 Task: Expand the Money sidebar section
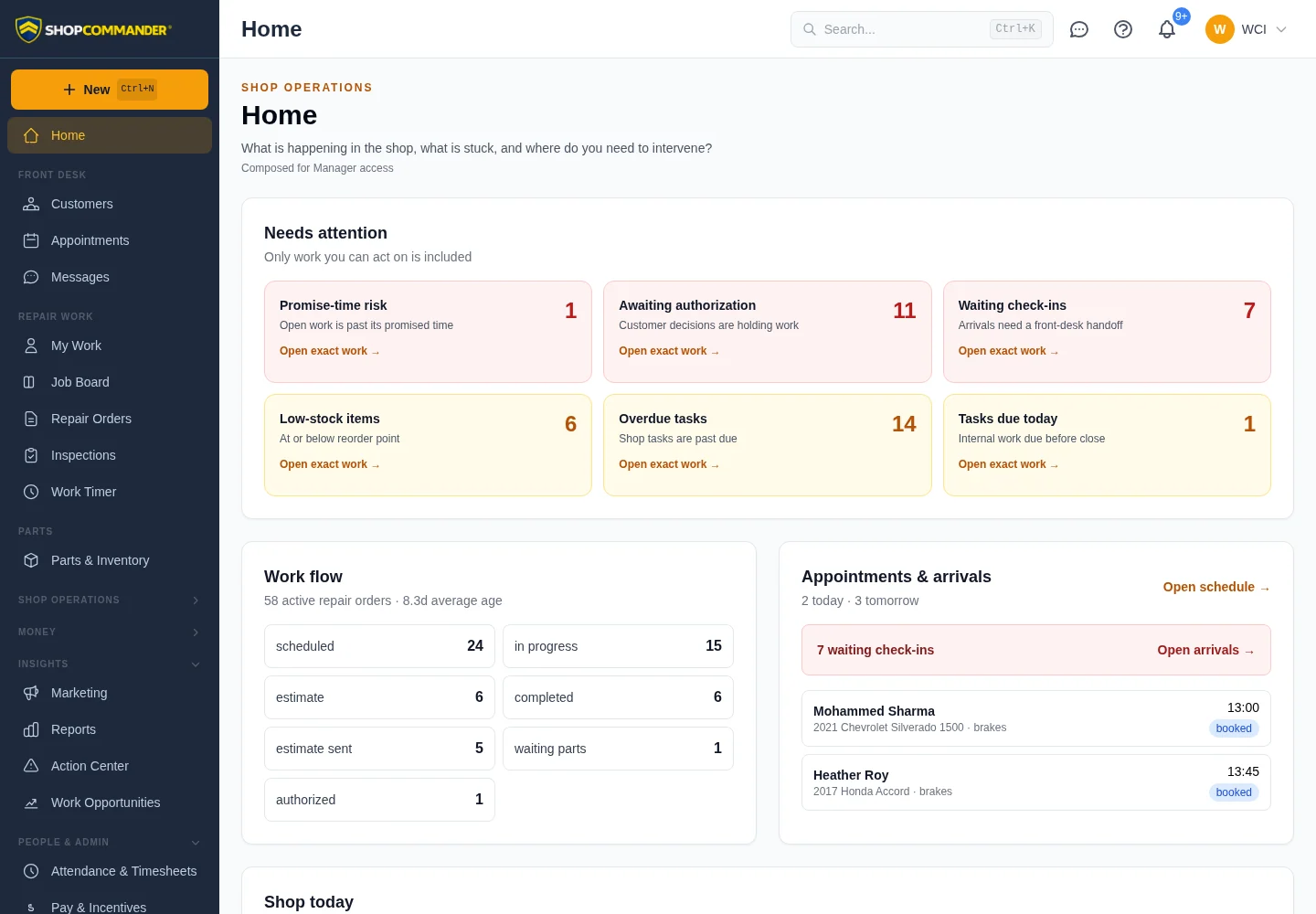pos(110,632)
